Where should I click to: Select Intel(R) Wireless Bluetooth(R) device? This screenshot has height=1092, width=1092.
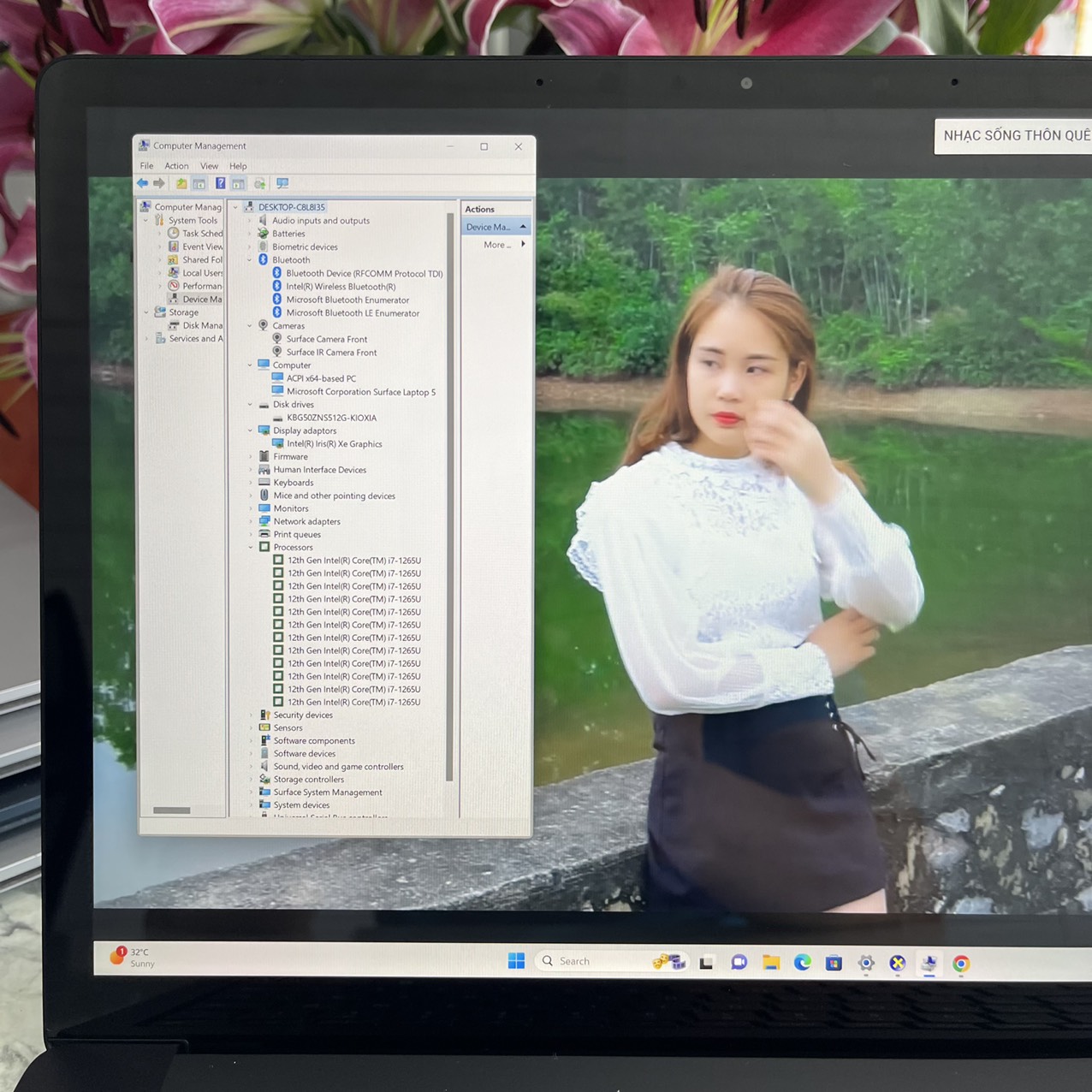pyautogui.click(x=341, y=287)
